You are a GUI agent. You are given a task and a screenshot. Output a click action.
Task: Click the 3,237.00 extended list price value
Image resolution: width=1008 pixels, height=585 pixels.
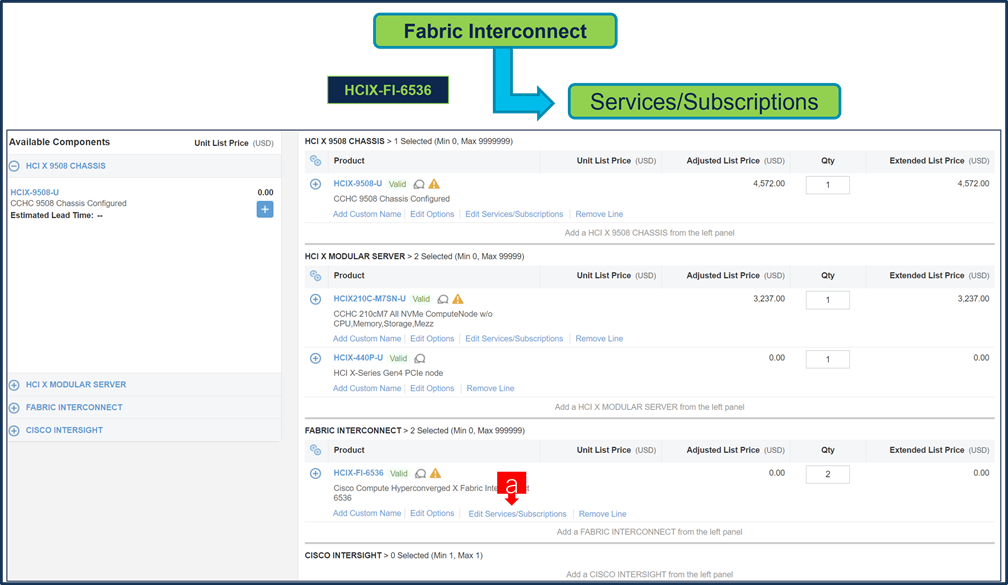point(973,299)
